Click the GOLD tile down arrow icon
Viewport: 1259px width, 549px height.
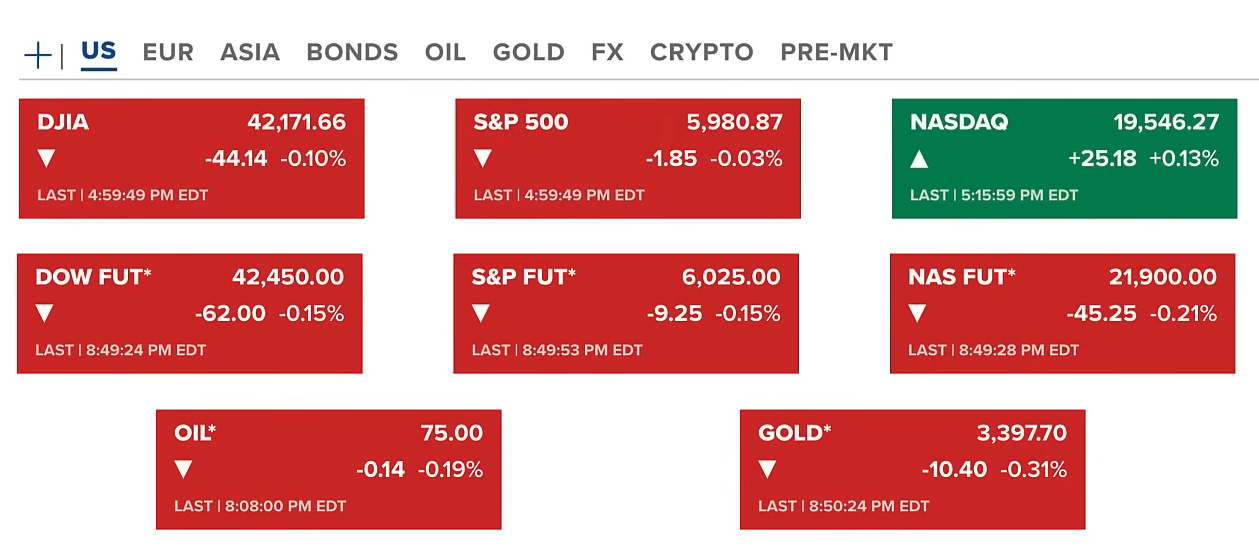point(767,469)
